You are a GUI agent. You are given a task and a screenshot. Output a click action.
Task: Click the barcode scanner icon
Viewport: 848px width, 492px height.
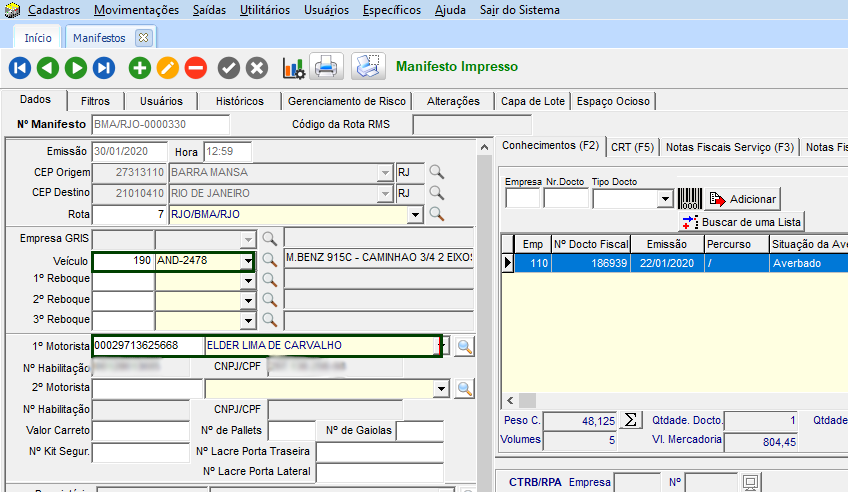coord(689,199)
